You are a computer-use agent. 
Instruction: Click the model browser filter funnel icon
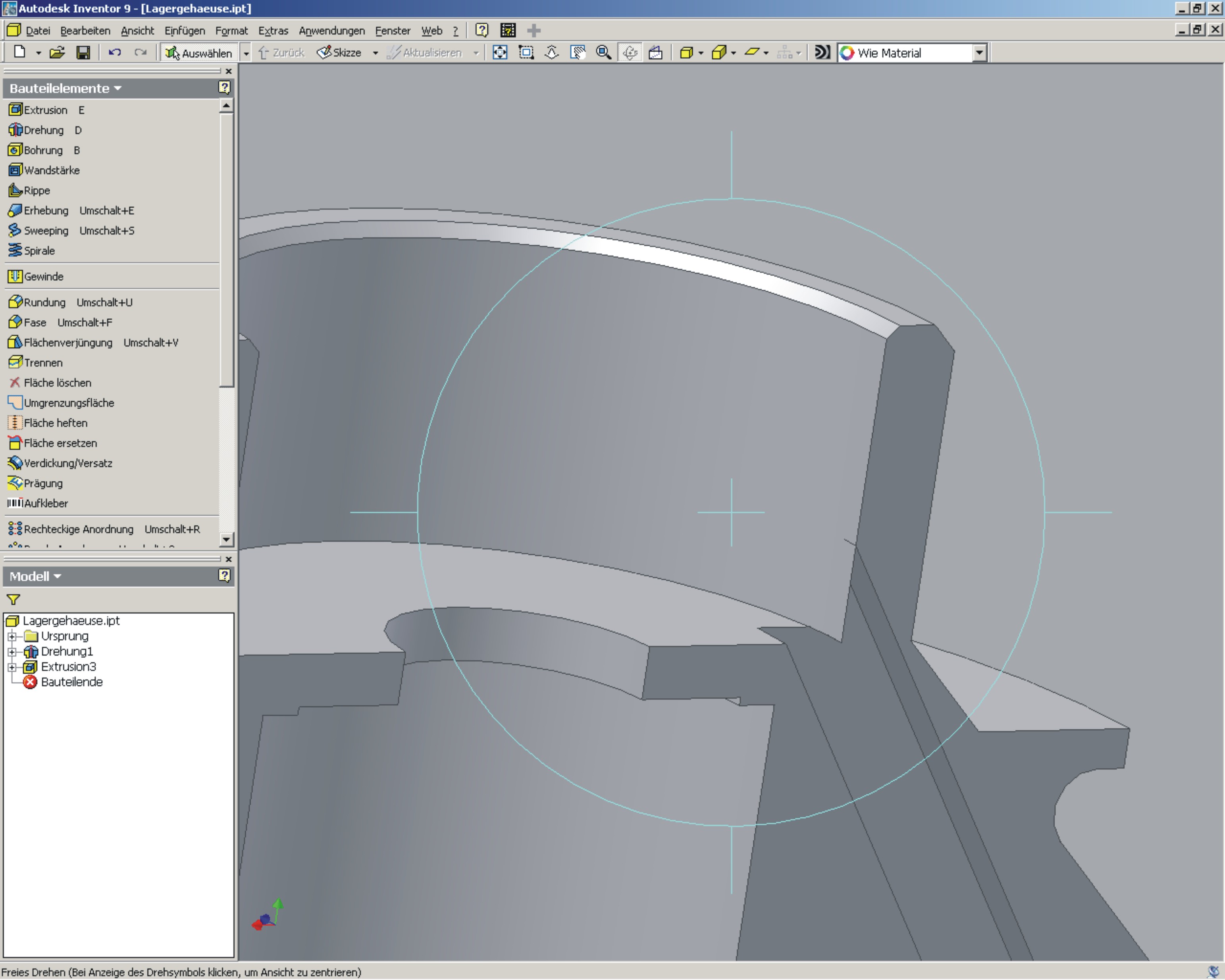(13, 600)
